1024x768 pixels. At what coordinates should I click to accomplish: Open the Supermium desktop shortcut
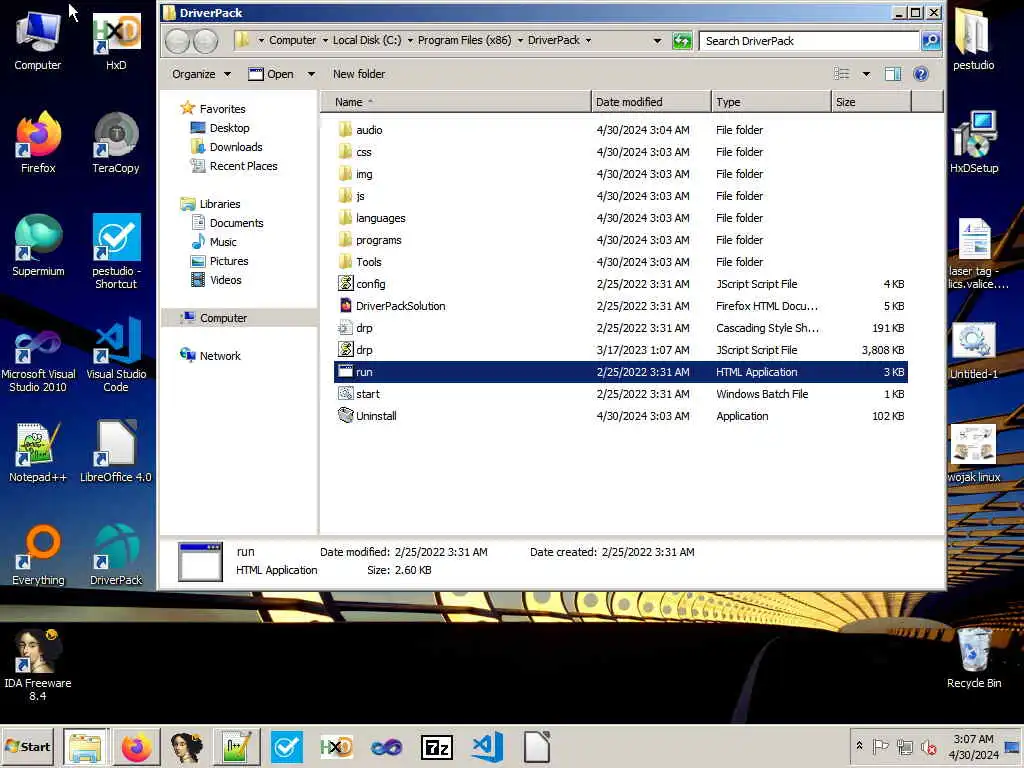pos(38,246)
